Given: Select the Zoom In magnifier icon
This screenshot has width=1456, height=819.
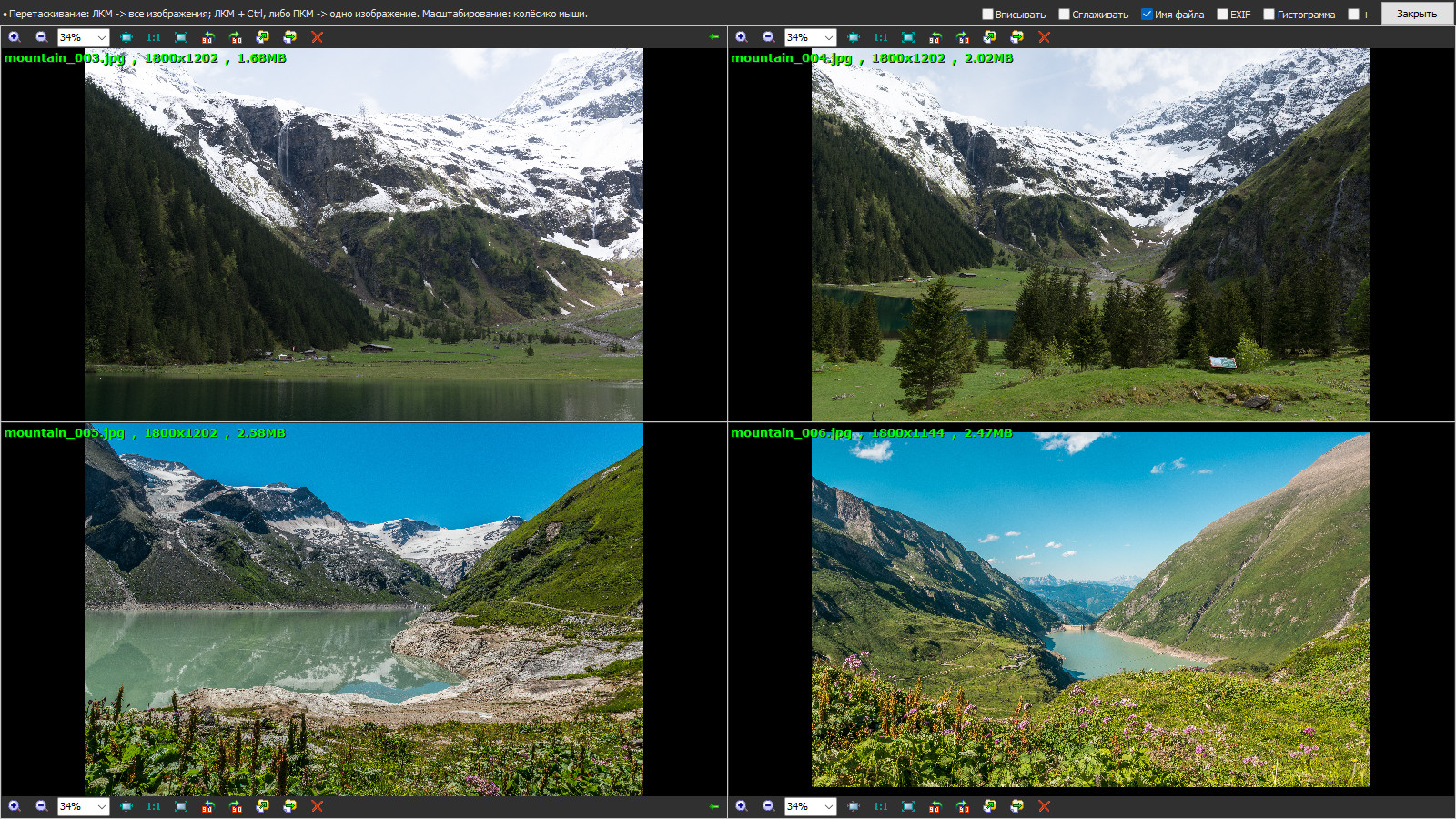Looking at the screenshot, I should (15, 37).
